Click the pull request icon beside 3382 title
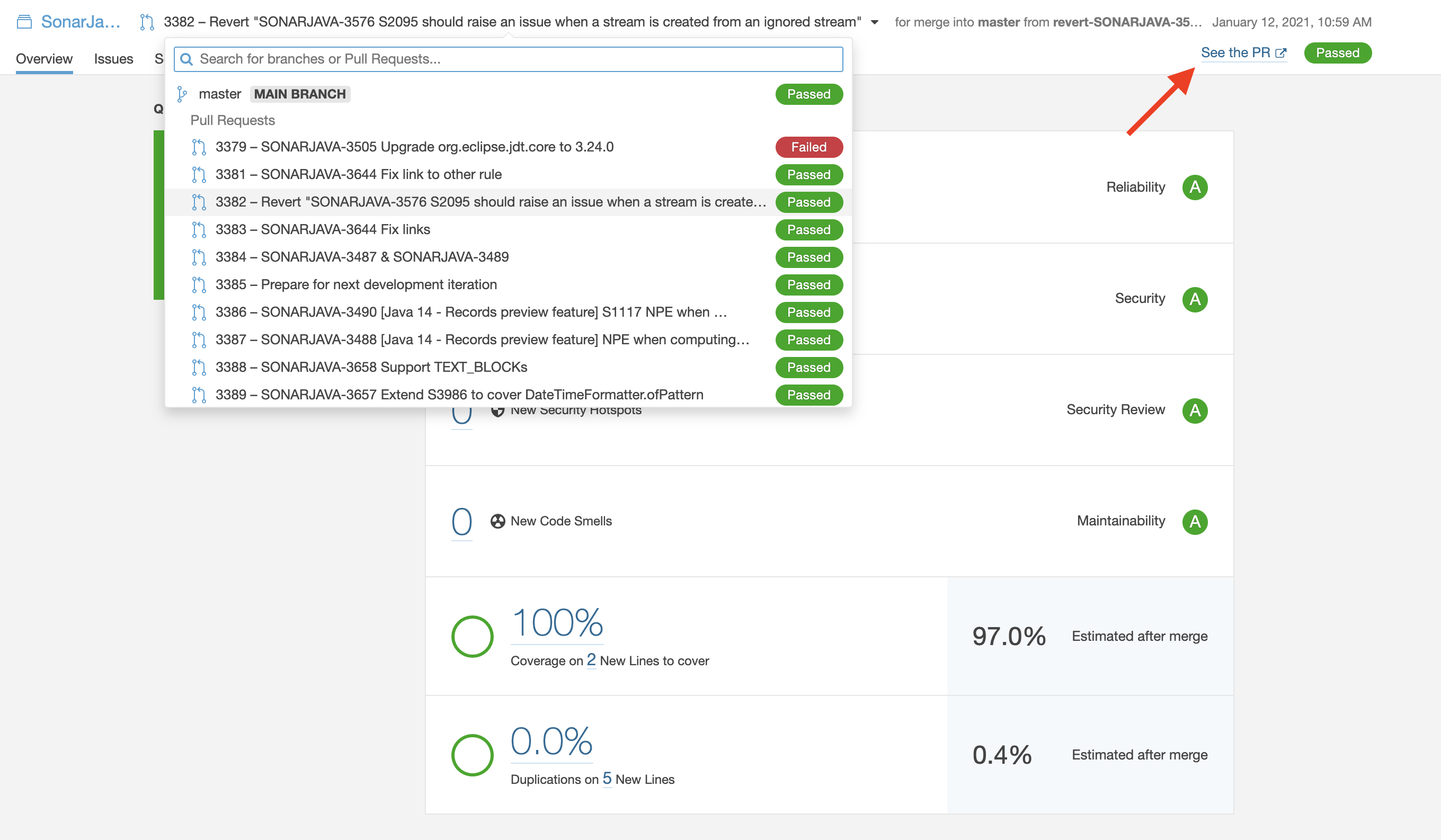 147,22
